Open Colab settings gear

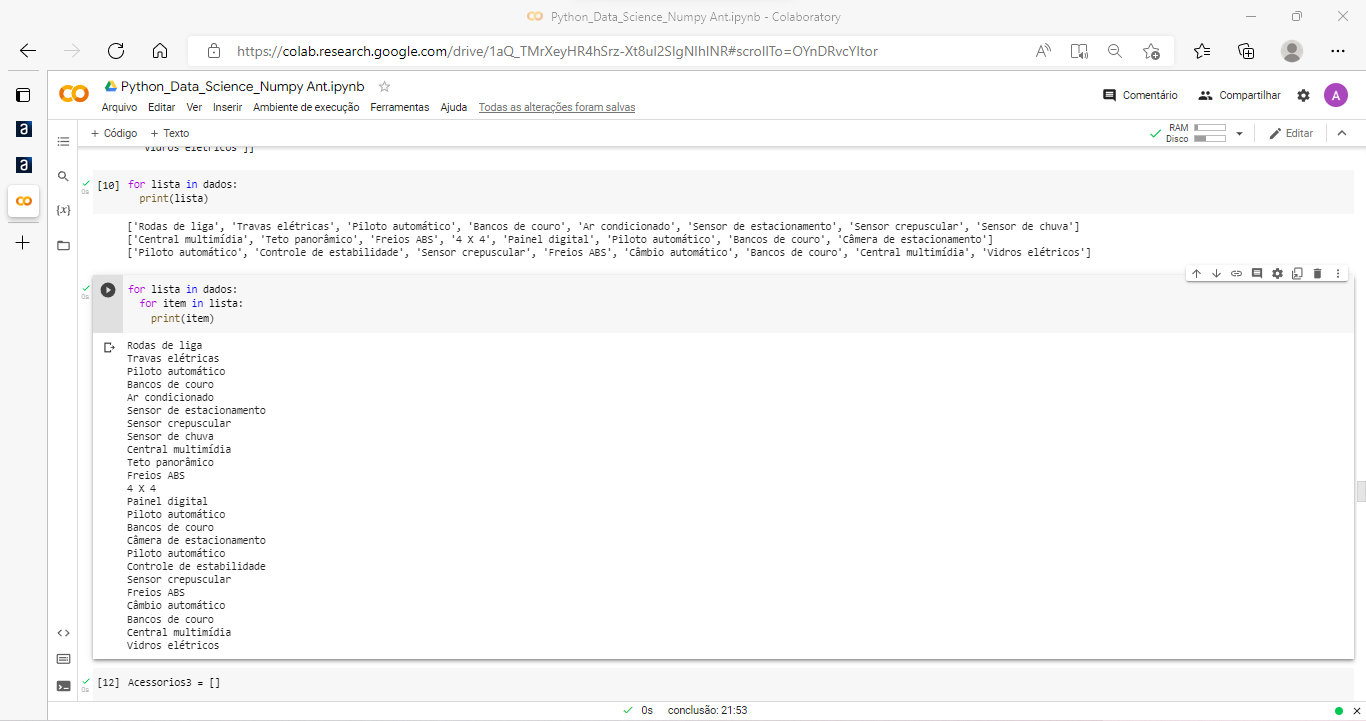point(1303,95)
